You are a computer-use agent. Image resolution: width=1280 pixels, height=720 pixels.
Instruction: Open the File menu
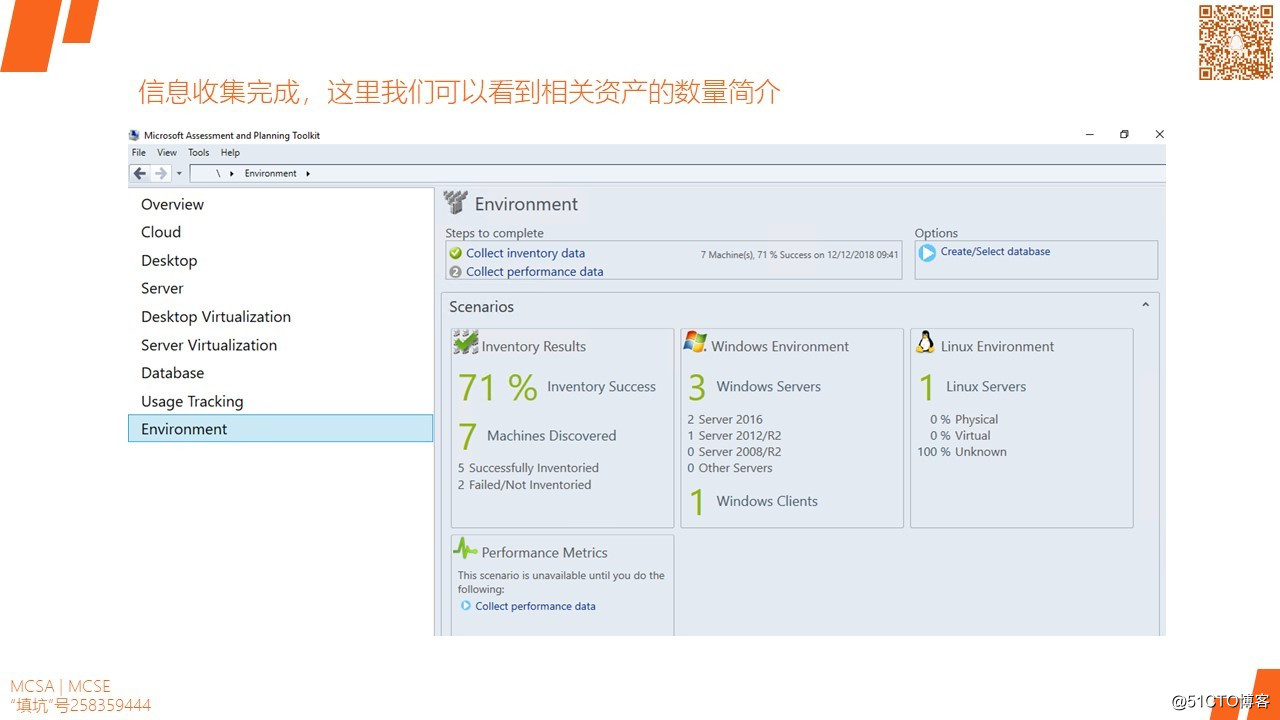(139, 153)
